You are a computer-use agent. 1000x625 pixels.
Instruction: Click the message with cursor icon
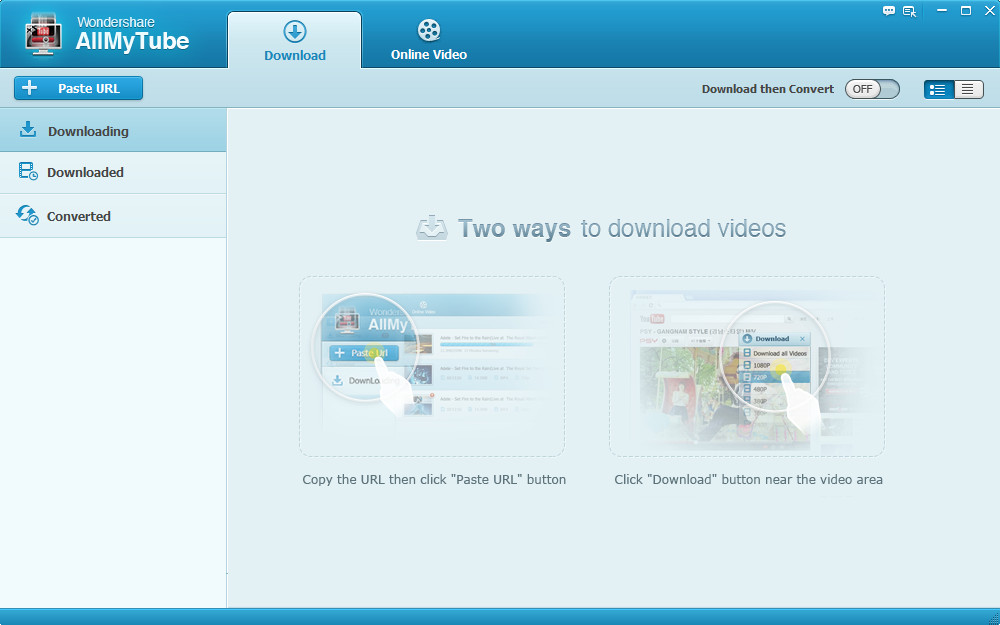[x=909, y=11]
